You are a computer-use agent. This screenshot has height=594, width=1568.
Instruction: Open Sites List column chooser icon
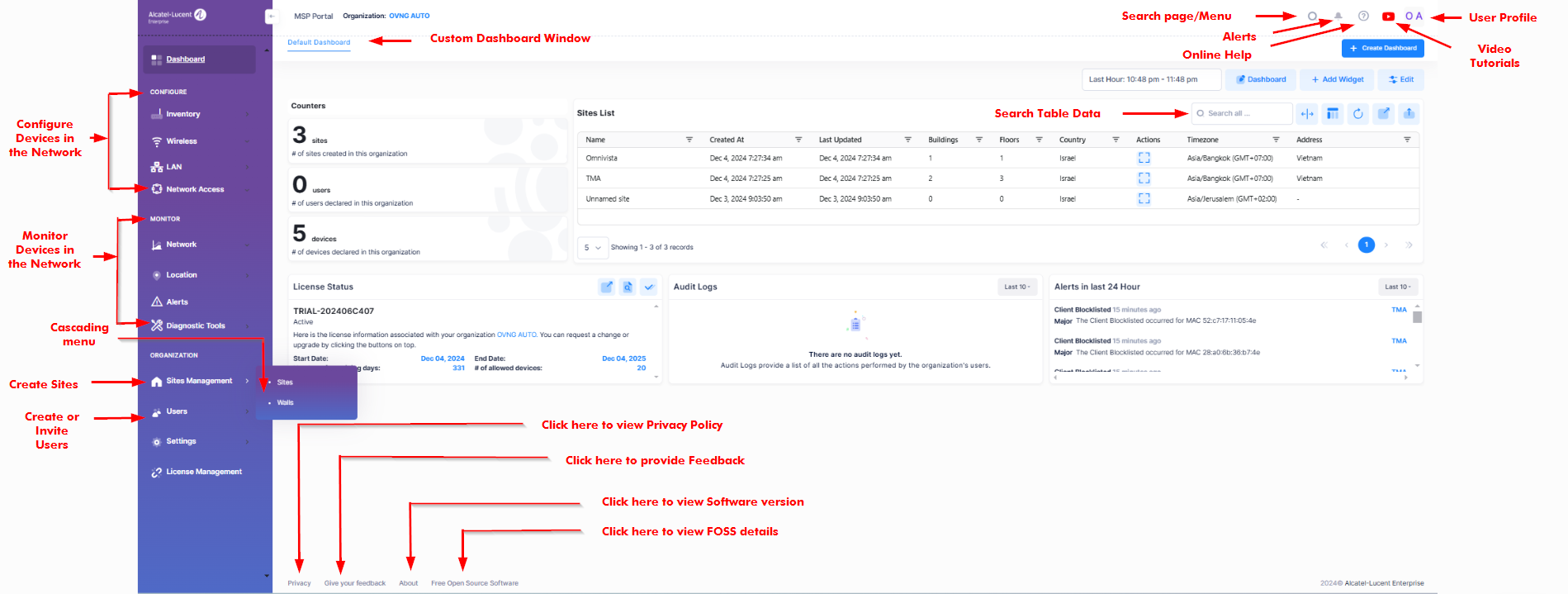[1333, 113]
